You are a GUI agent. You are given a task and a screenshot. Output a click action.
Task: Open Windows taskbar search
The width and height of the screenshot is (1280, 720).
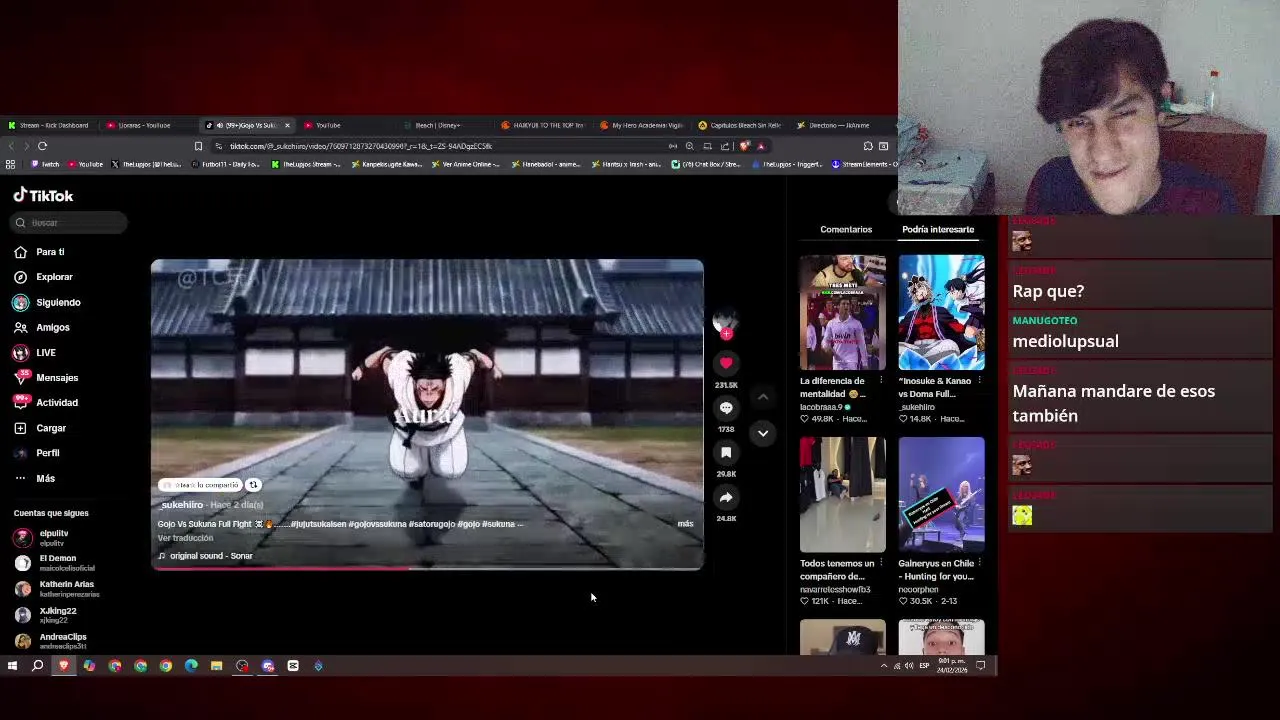coord(37,666)
